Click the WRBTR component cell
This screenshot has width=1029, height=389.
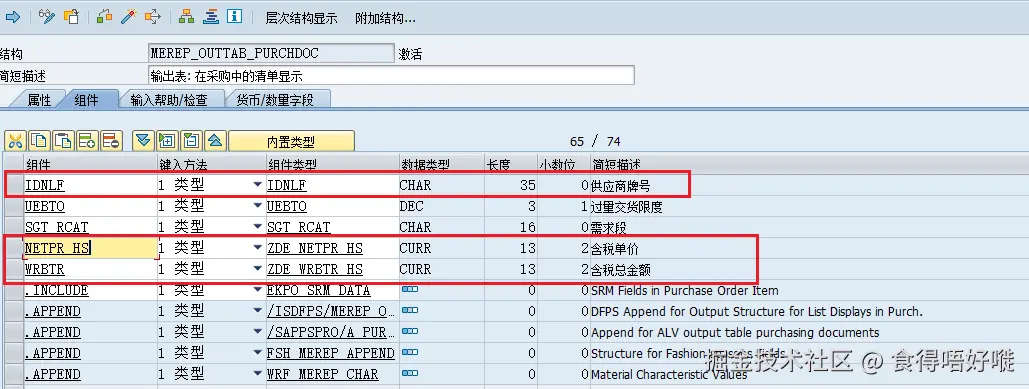90,270
